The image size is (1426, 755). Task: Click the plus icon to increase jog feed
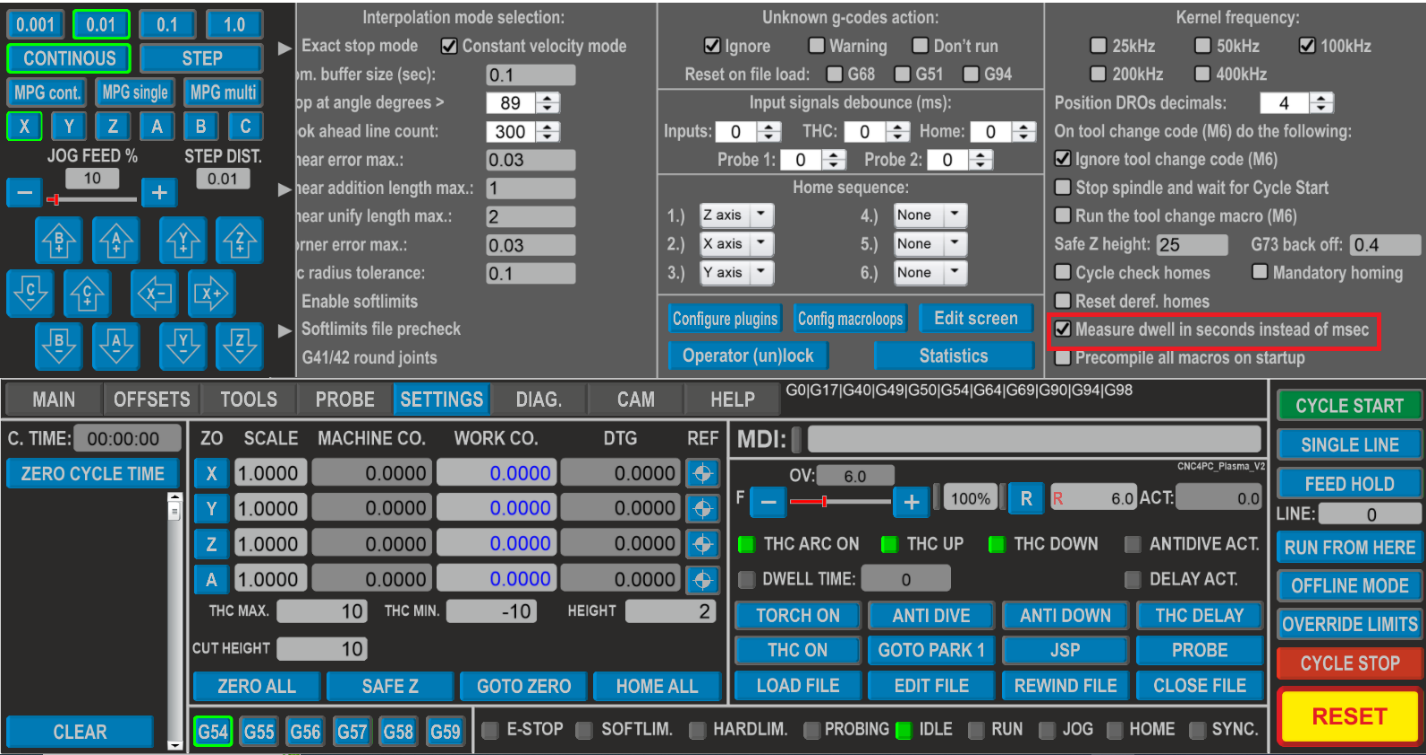pyautogui.click(x=159, y=192)
